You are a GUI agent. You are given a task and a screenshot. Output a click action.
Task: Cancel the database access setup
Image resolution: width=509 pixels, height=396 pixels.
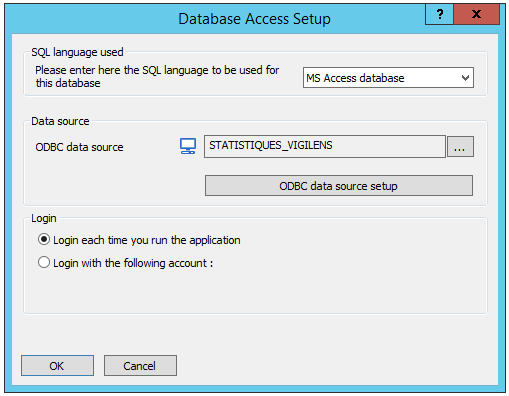coord(140,366)
